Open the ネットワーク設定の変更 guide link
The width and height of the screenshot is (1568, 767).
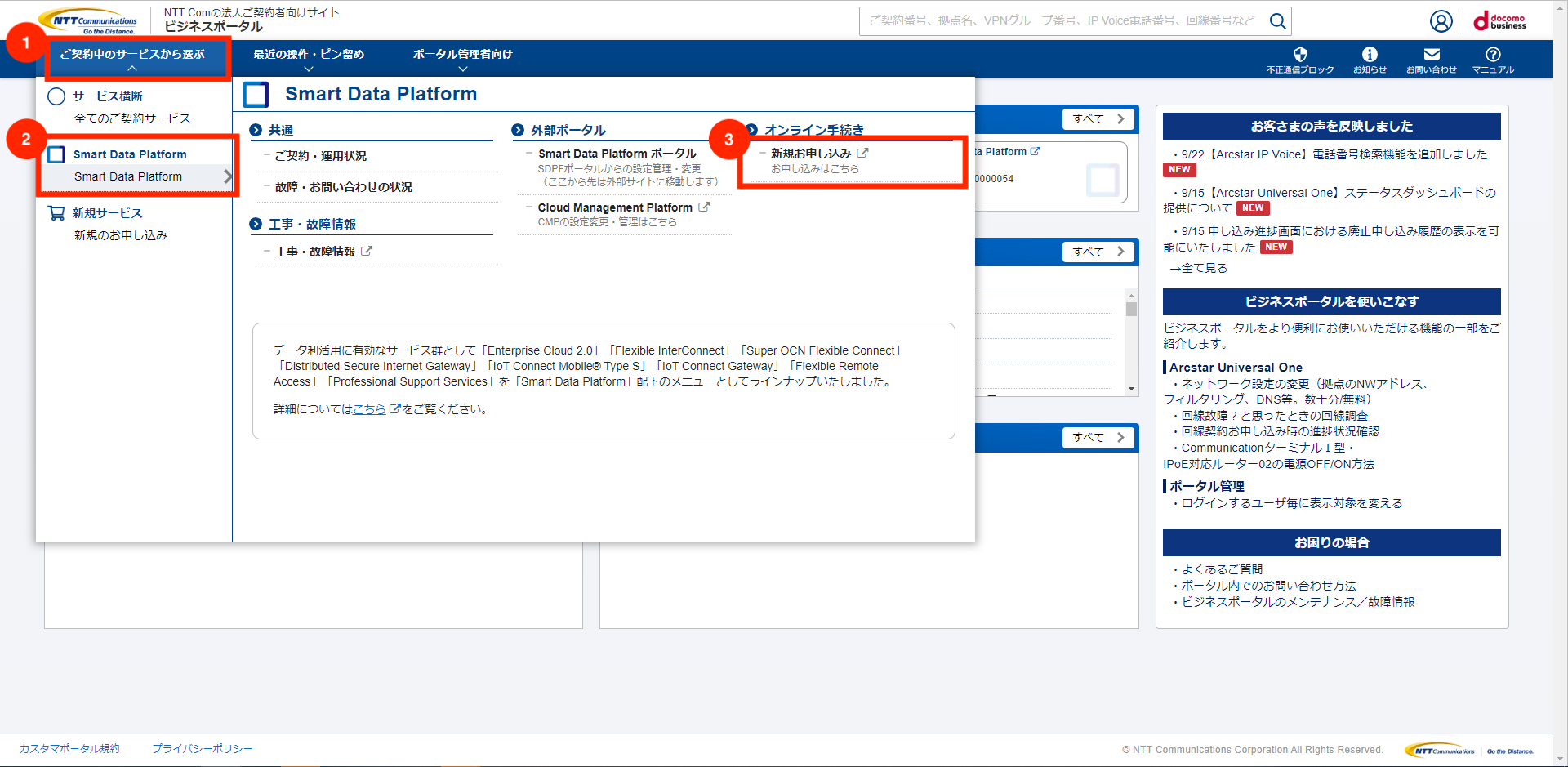1296,391
